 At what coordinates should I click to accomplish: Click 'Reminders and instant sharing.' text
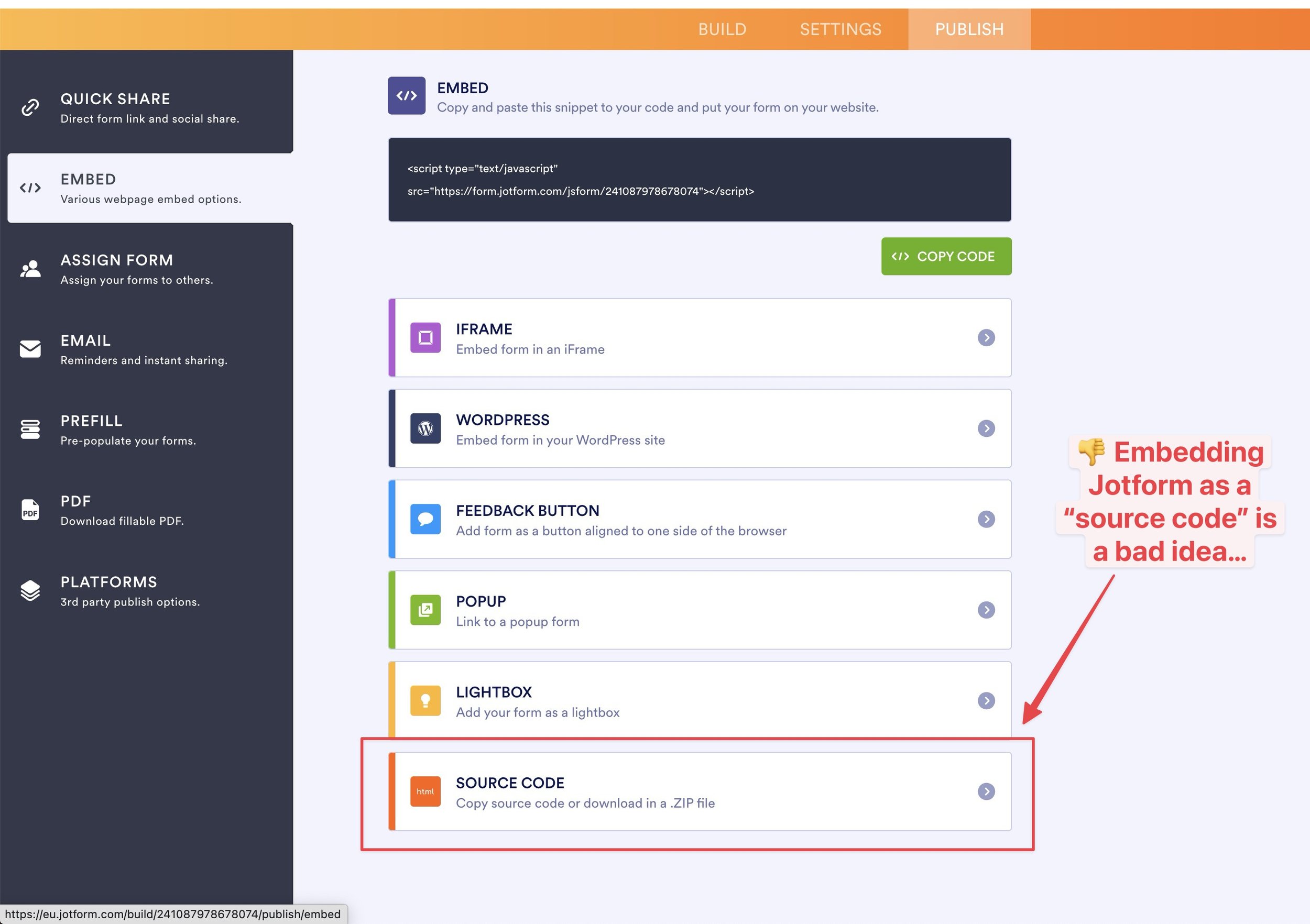coord(144,360)
